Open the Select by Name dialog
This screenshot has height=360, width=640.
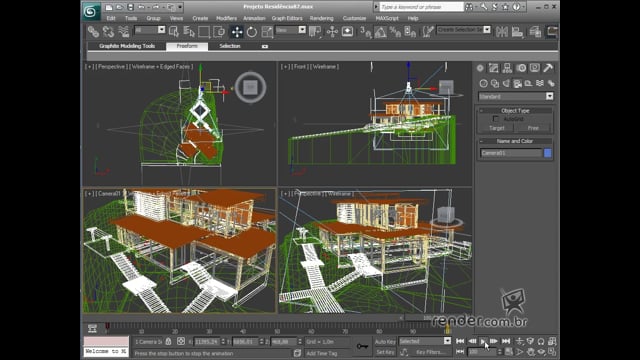[x=189, y=31]
